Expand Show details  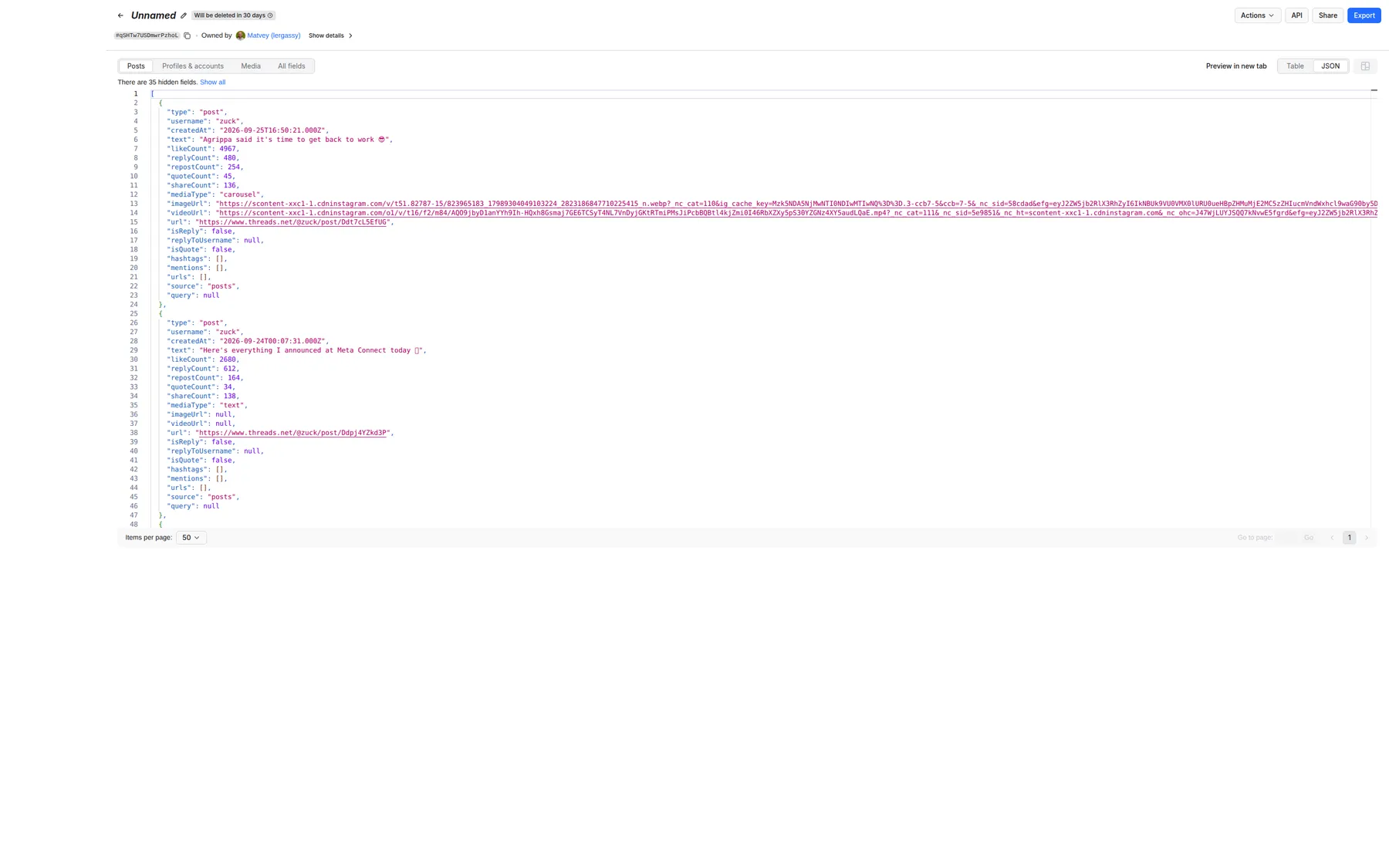click(330, 35)
